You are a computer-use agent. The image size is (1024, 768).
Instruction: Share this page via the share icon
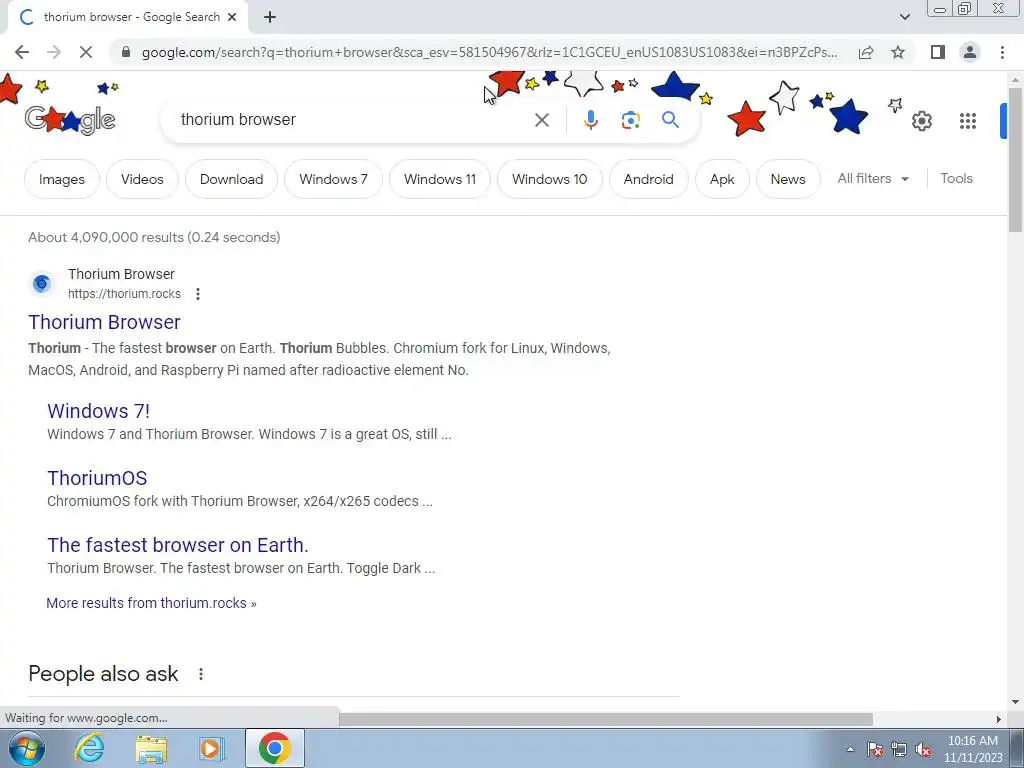click(866, 52)
